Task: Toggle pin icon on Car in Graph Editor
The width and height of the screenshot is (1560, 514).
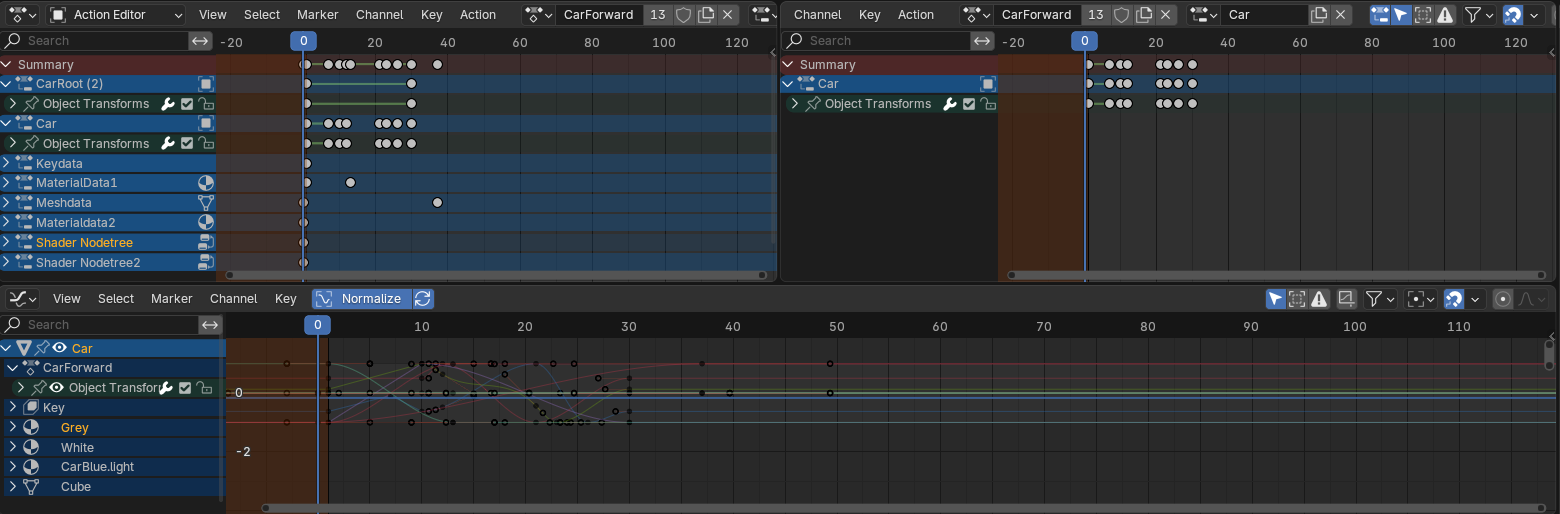Action: click(42, 348)
